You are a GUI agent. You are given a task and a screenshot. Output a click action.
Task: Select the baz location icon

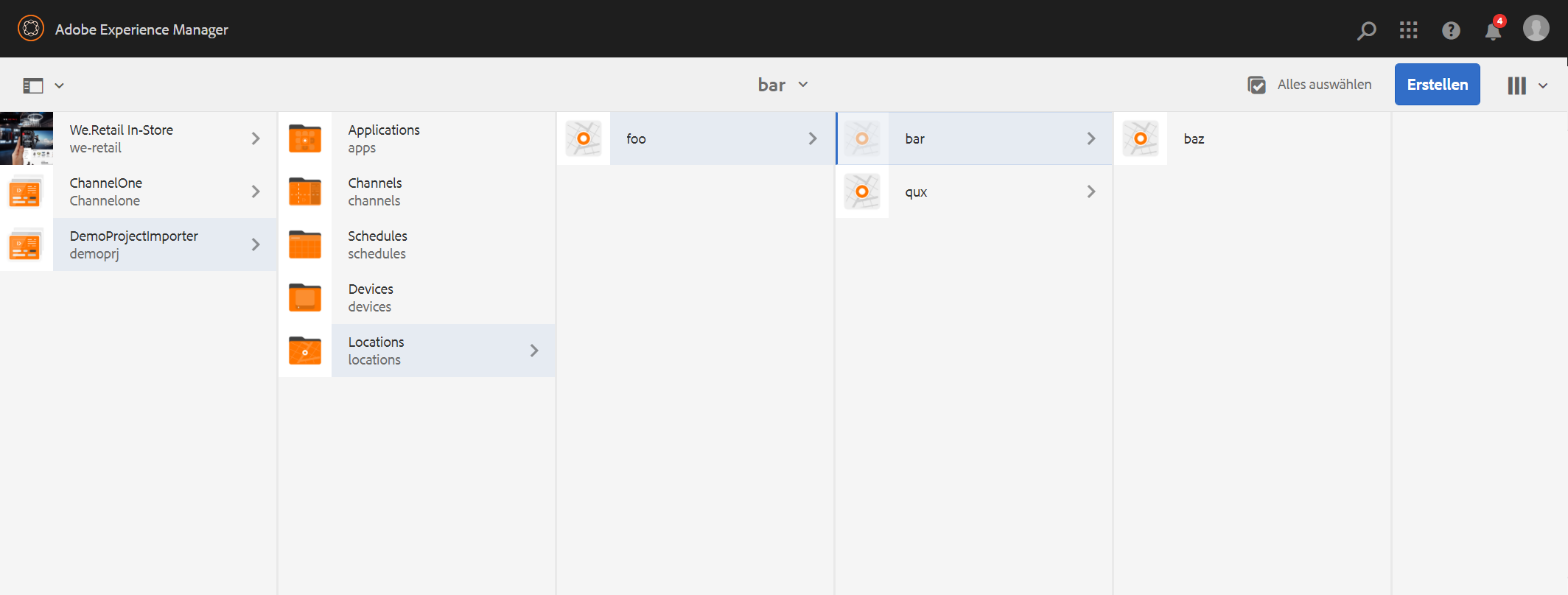[x=1141, y=138]
